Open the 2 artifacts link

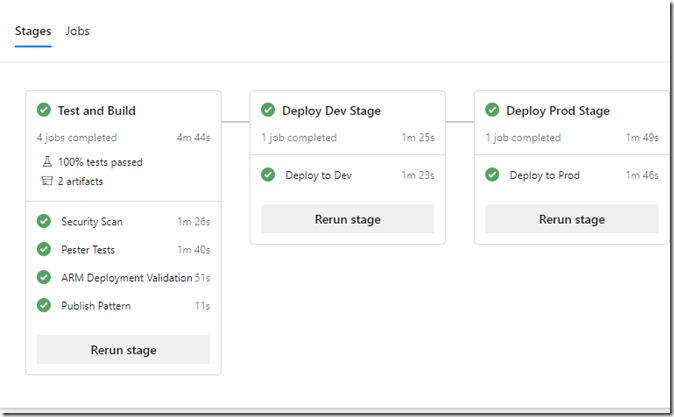coord(80,181)
